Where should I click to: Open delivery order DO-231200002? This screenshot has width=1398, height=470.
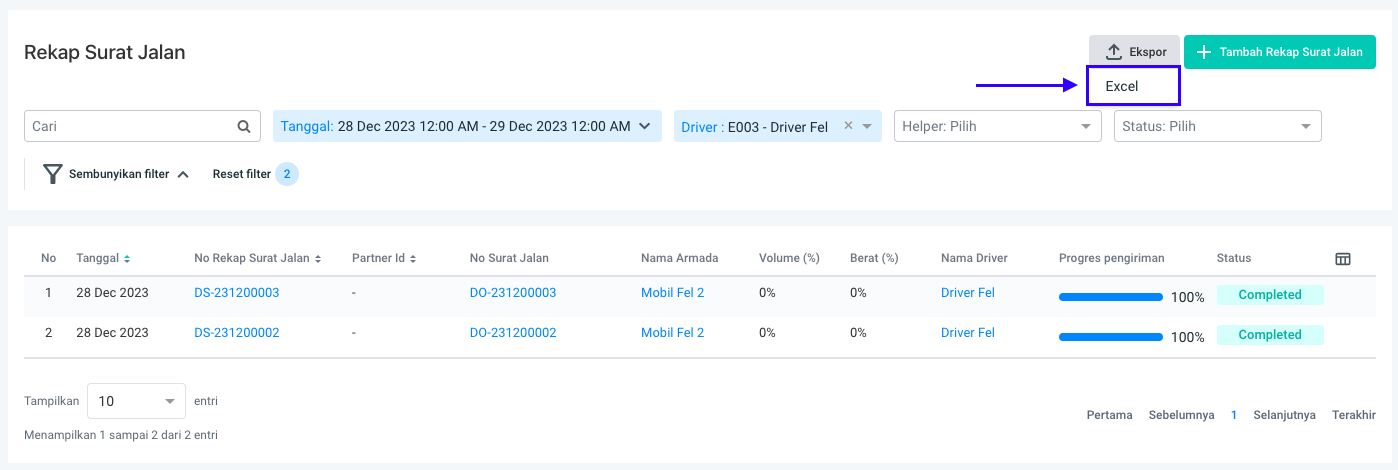pos(513,333)
